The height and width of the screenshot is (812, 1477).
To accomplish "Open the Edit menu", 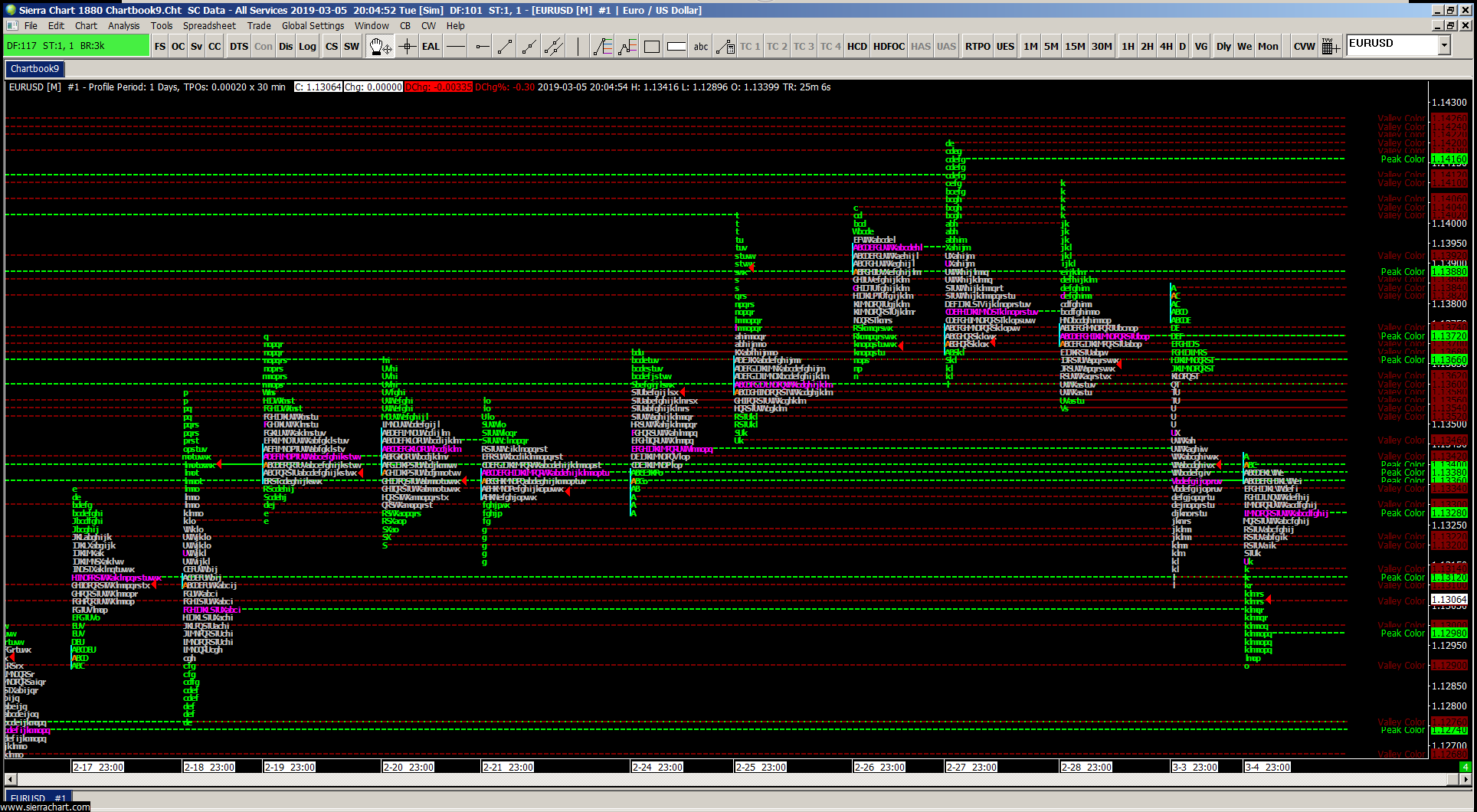I will pos(56,25).
